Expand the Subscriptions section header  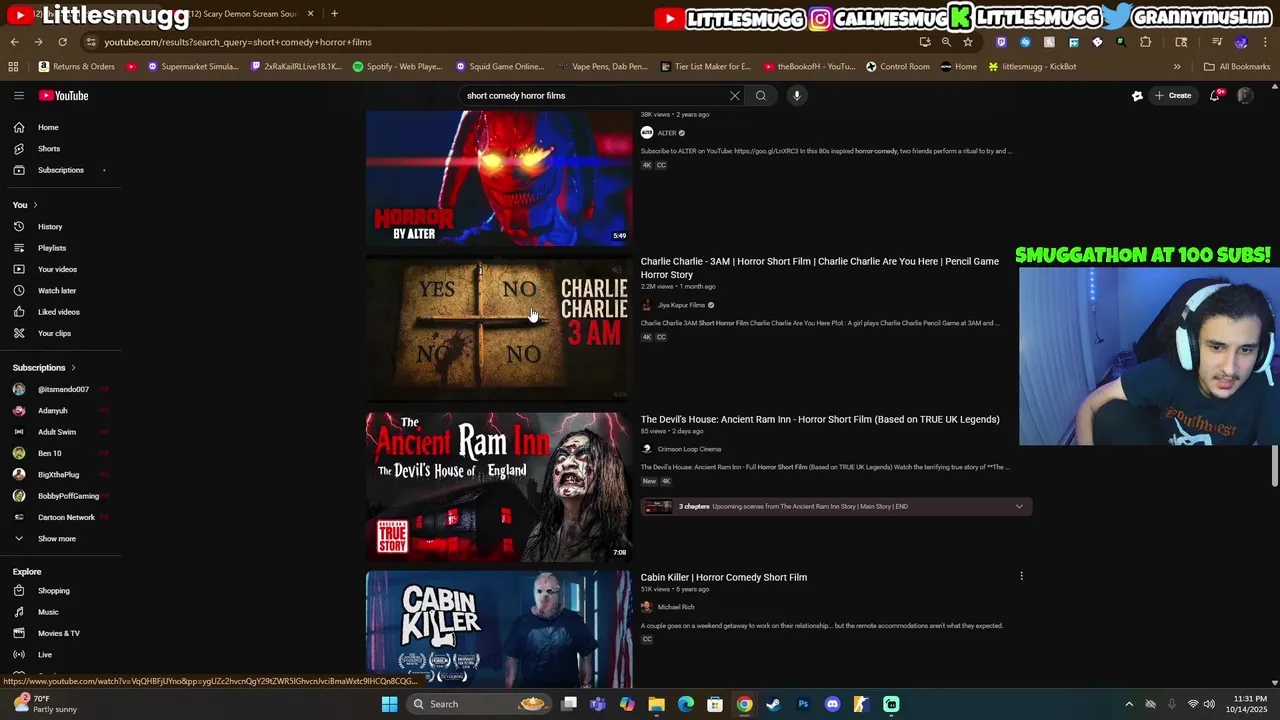(x=44, y=368)
